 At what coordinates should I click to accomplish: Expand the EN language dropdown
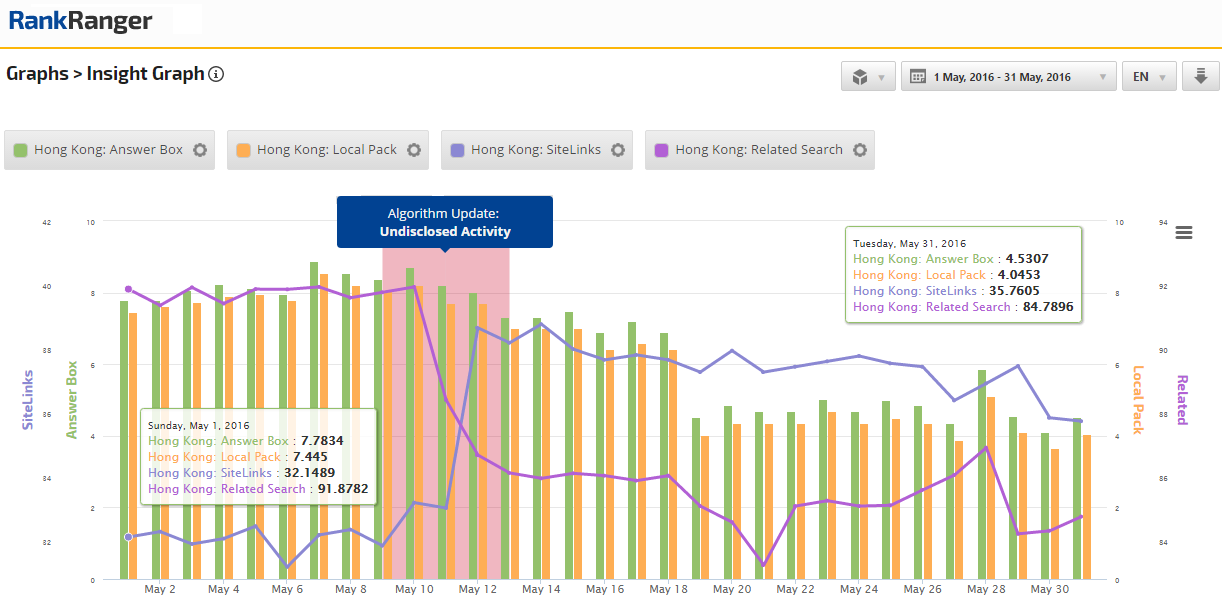pyautogui.click(x=1148, y=77)
